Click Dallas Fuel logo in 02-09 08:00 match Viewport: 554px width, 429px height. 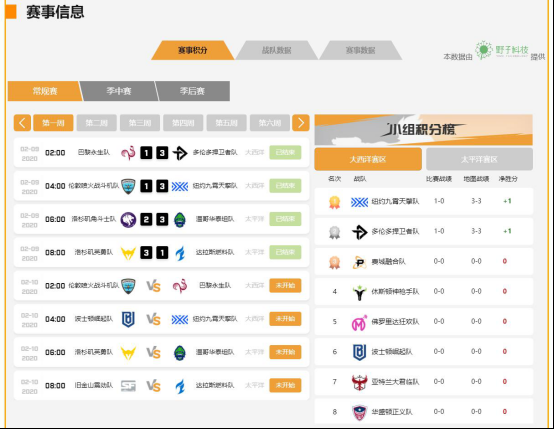pos(180,253)
